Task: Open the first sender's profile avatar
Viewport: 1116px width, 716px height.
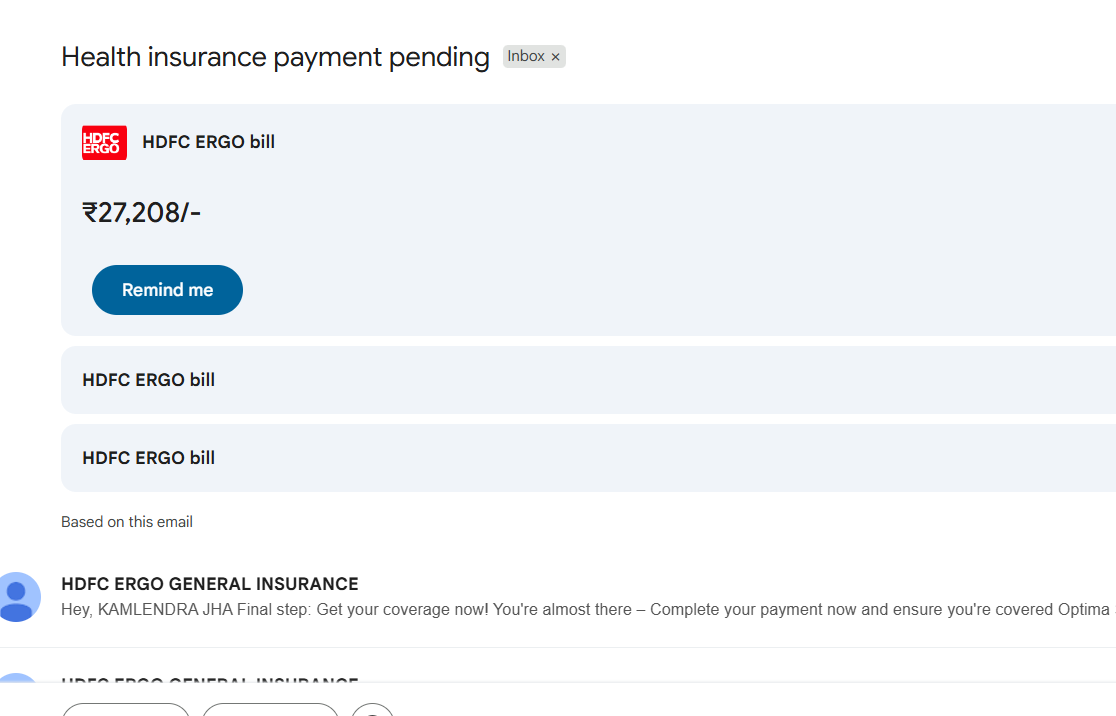Action: [x=17, y=596]
